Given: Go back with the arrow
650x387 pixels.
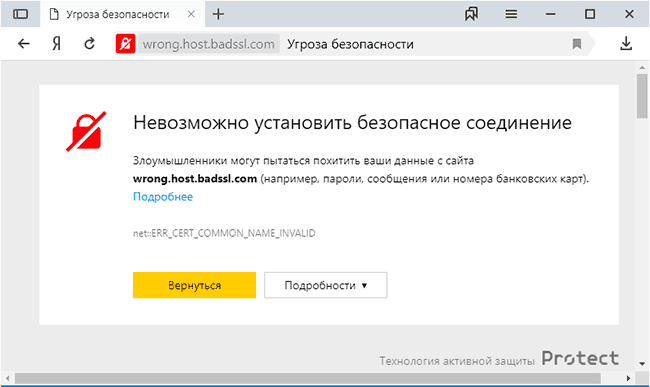Looking at the screenshot, I should tap(24, 44).
